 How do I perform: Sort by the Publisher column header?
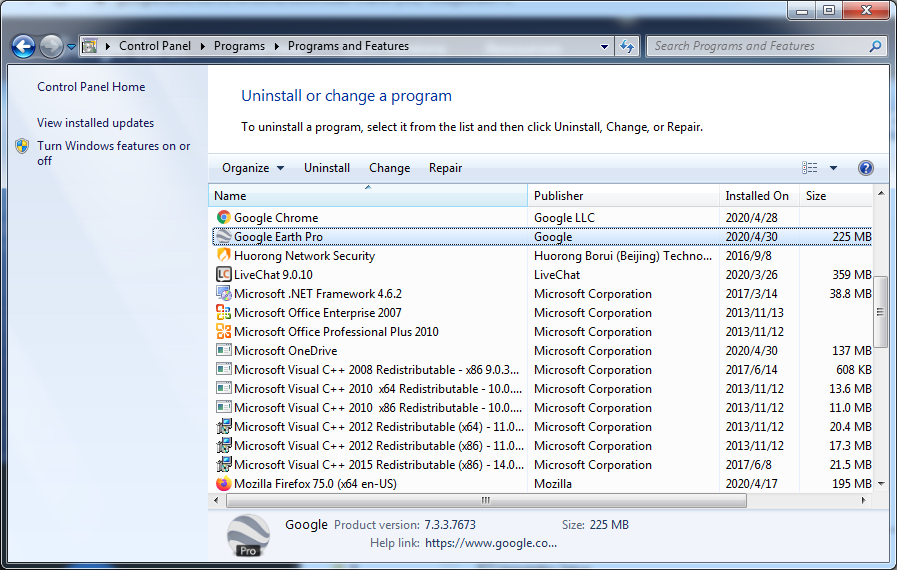624,195
